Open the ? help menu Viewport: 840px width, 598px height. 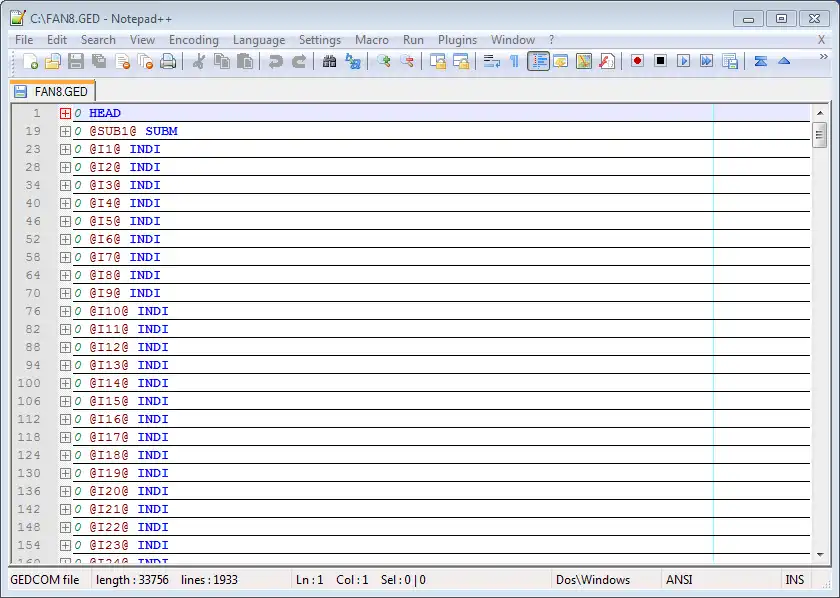coord(551,40)
